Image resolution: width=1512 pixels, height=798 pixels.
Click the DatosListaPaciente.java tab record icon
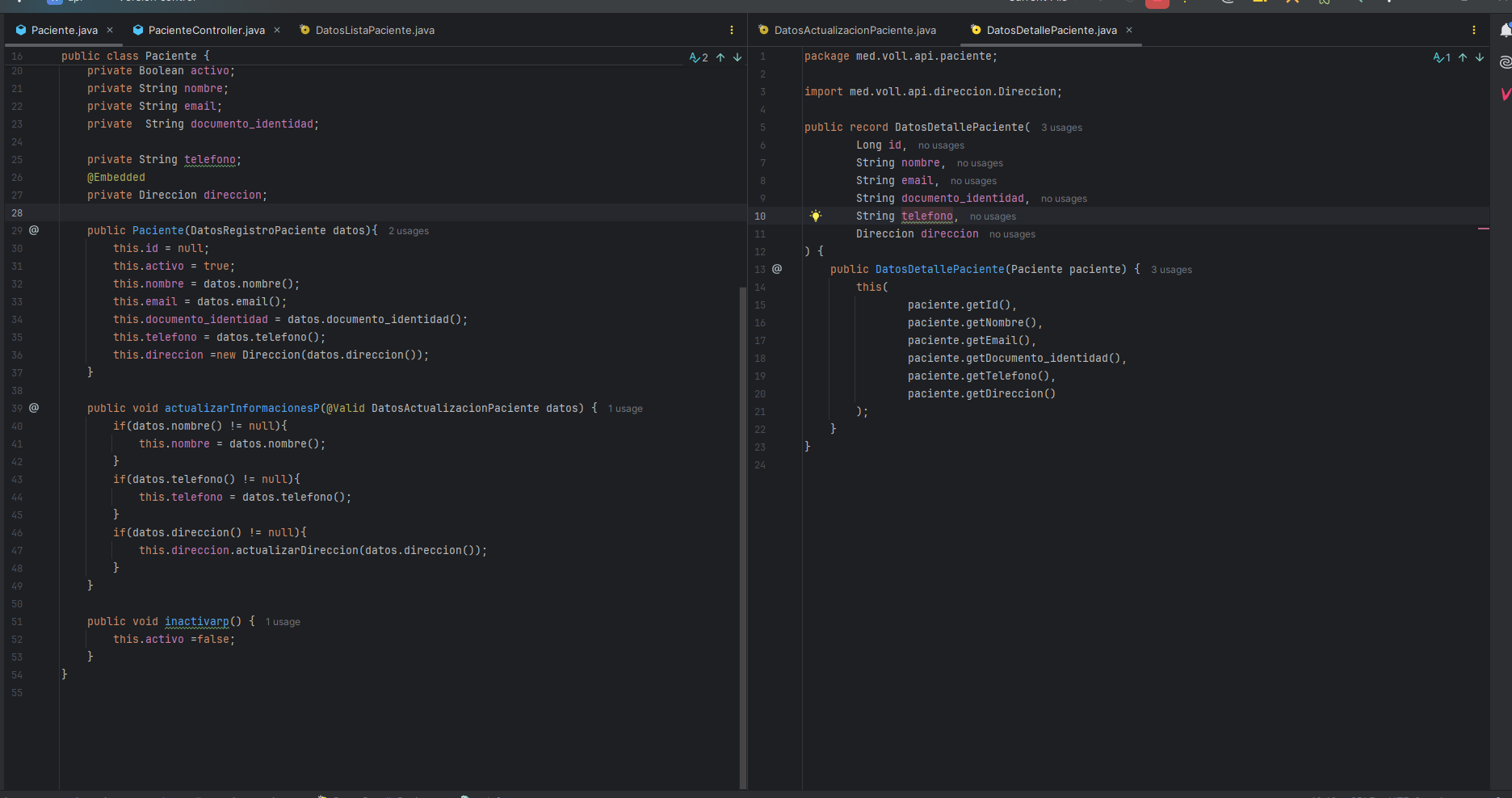click(304, 30)
